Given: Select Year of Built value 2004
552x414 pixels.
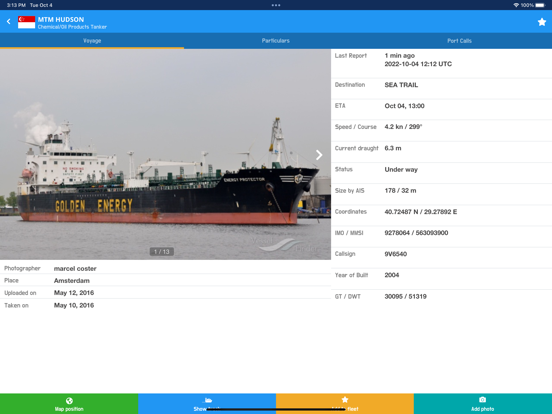Looking at the screenshot, I should (391, 275).
